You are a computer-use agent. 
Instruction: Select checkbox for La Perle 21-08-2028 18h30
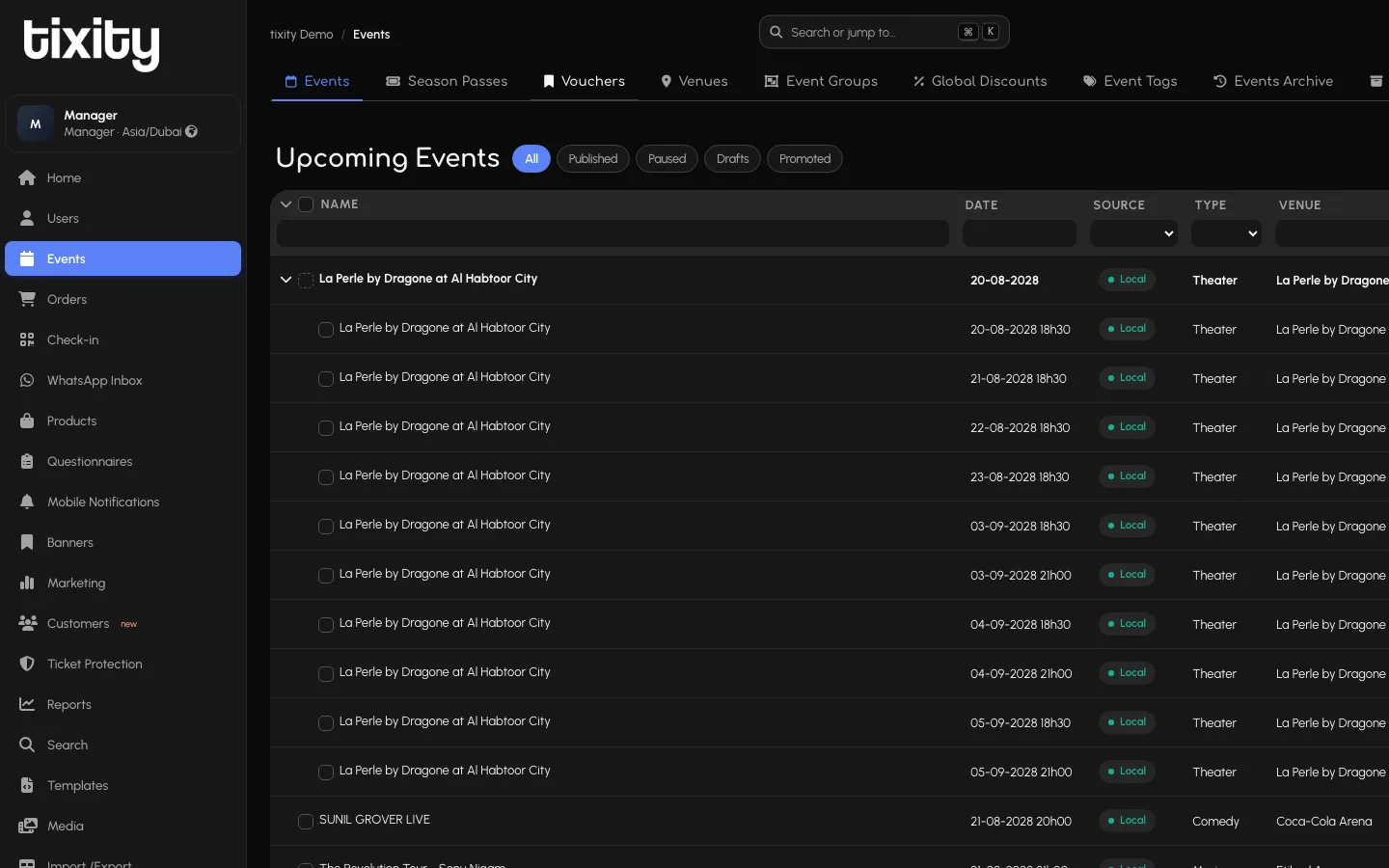point(326,378)
